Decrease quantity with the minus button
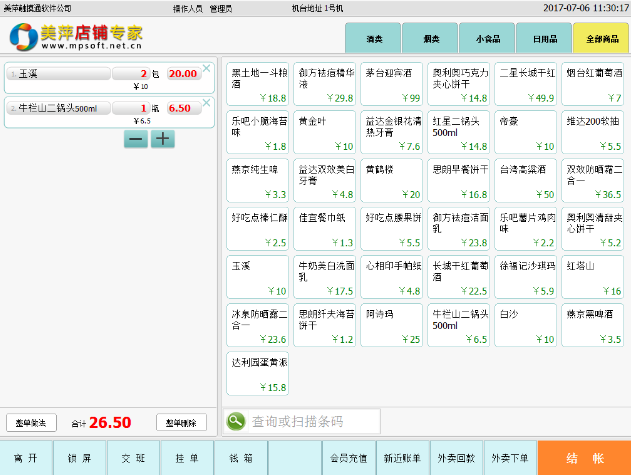 136,139
